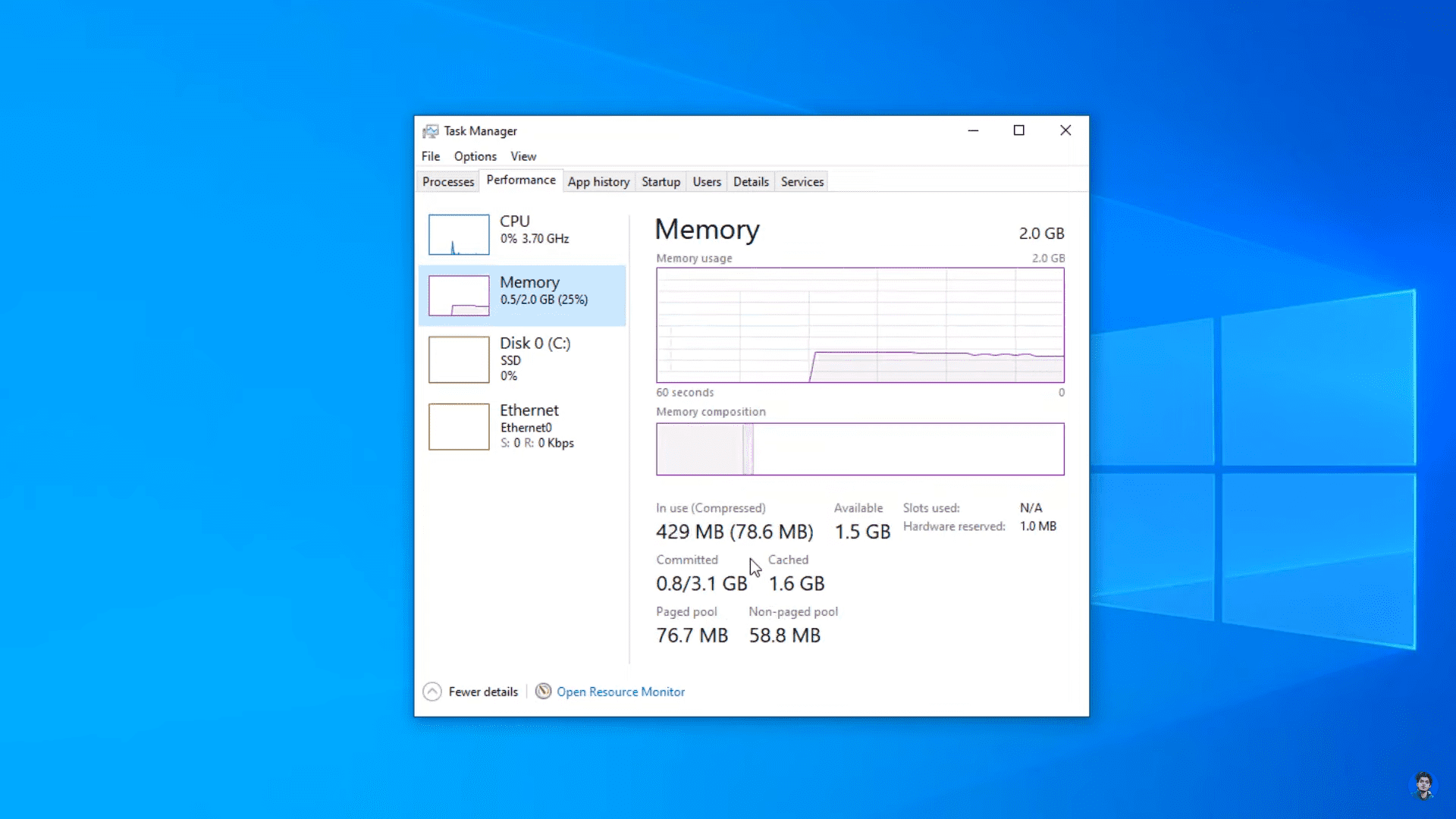Click the user avatar in the bottom-right corner
The height and width of the screenshot is (819, 1456).
tap(1423, 785)
